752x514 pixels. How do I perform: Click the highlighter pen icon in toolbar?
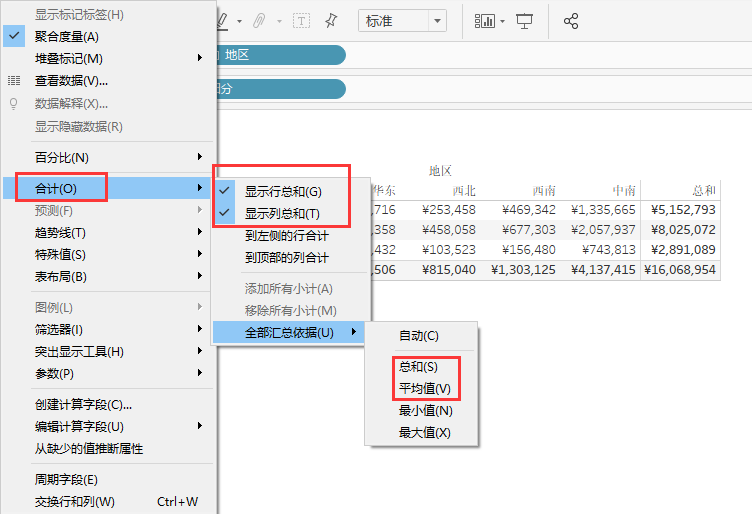[x=223, y=21]
